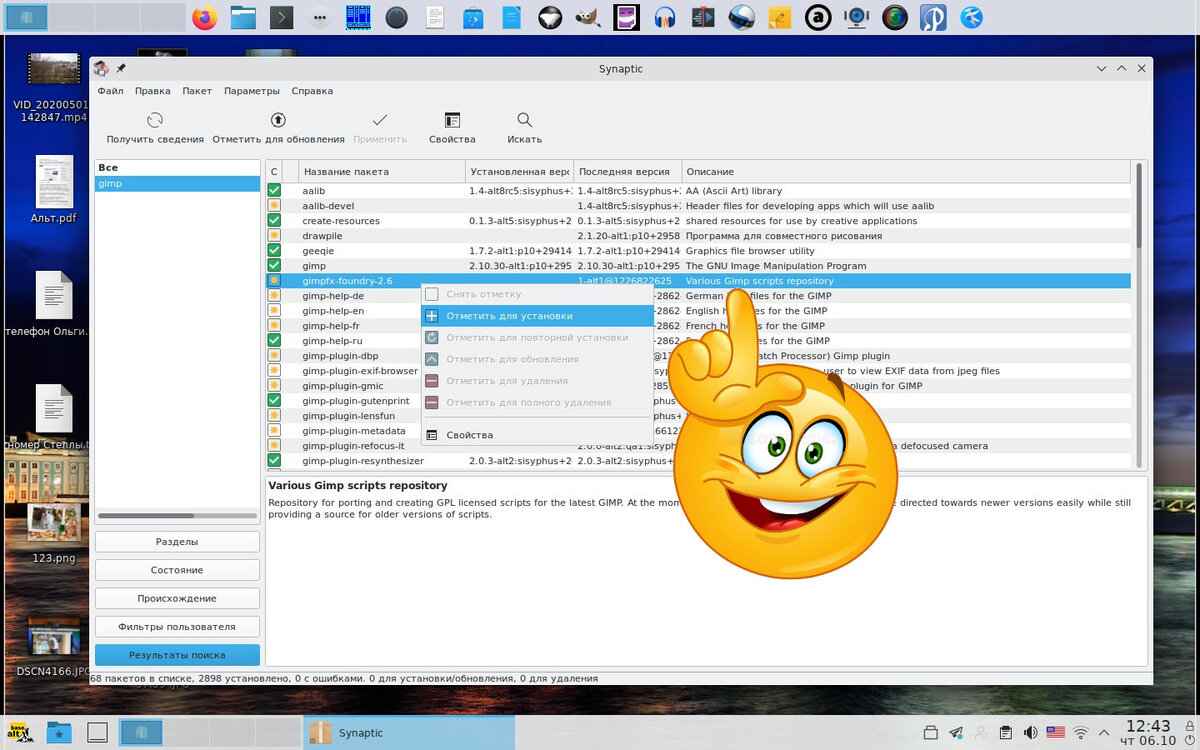Click the status box of drawpile package

click(x=274, y=235)
